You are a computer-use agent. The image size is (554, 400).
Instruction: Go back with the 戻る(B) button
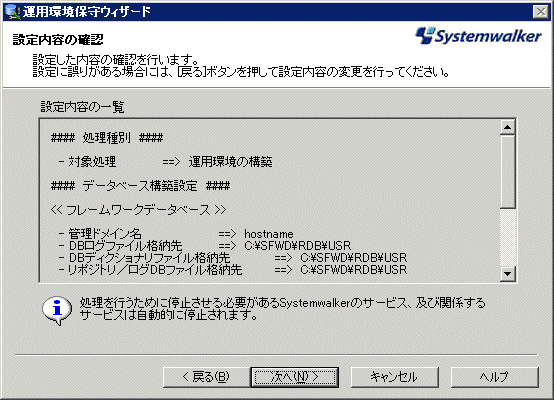[206, 377]
